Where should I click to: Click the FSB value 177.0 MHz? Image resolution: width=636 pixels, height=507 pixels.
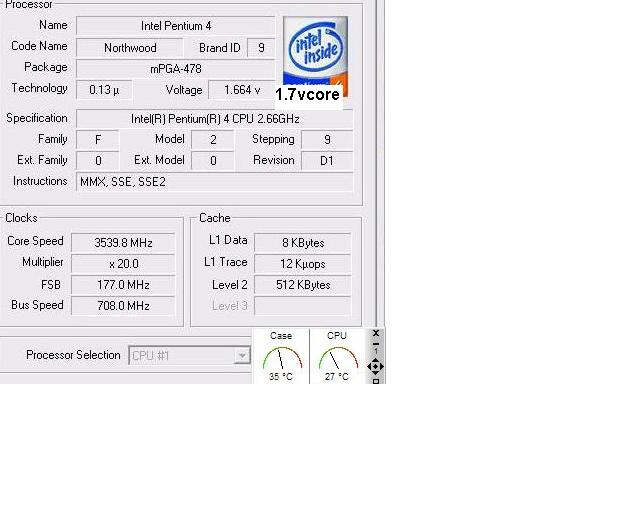[x=123, y=285]
